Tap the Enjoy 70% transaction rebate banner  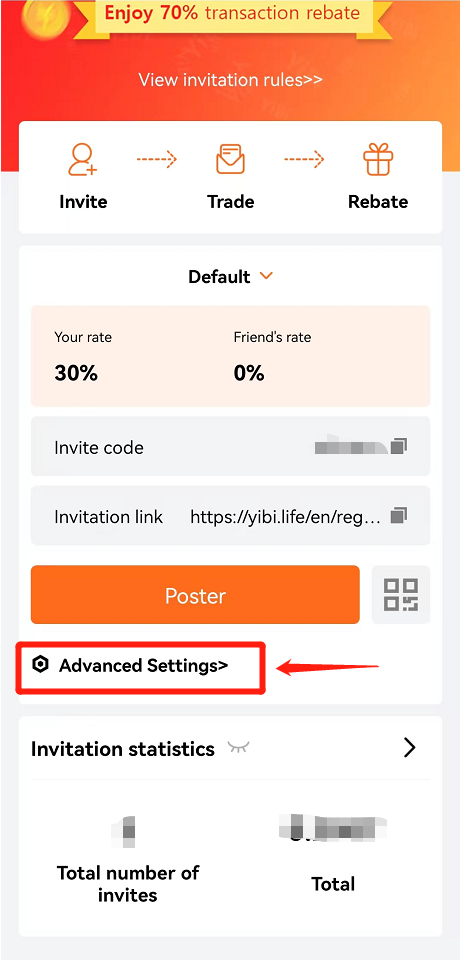tap(232, 14)
